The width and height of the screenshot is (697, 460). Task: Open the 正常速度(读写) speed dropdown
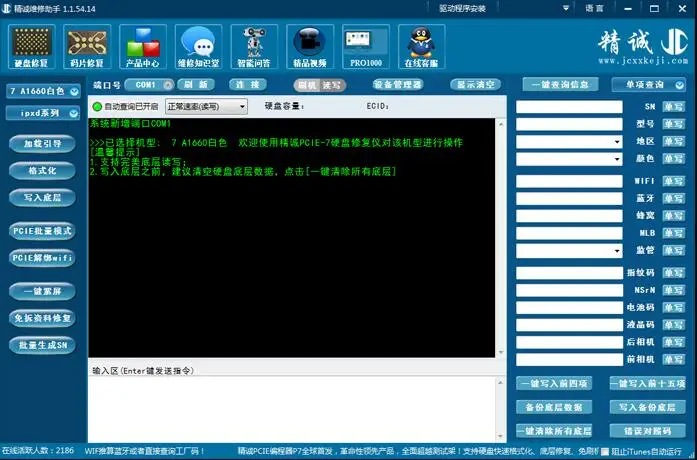206,107
